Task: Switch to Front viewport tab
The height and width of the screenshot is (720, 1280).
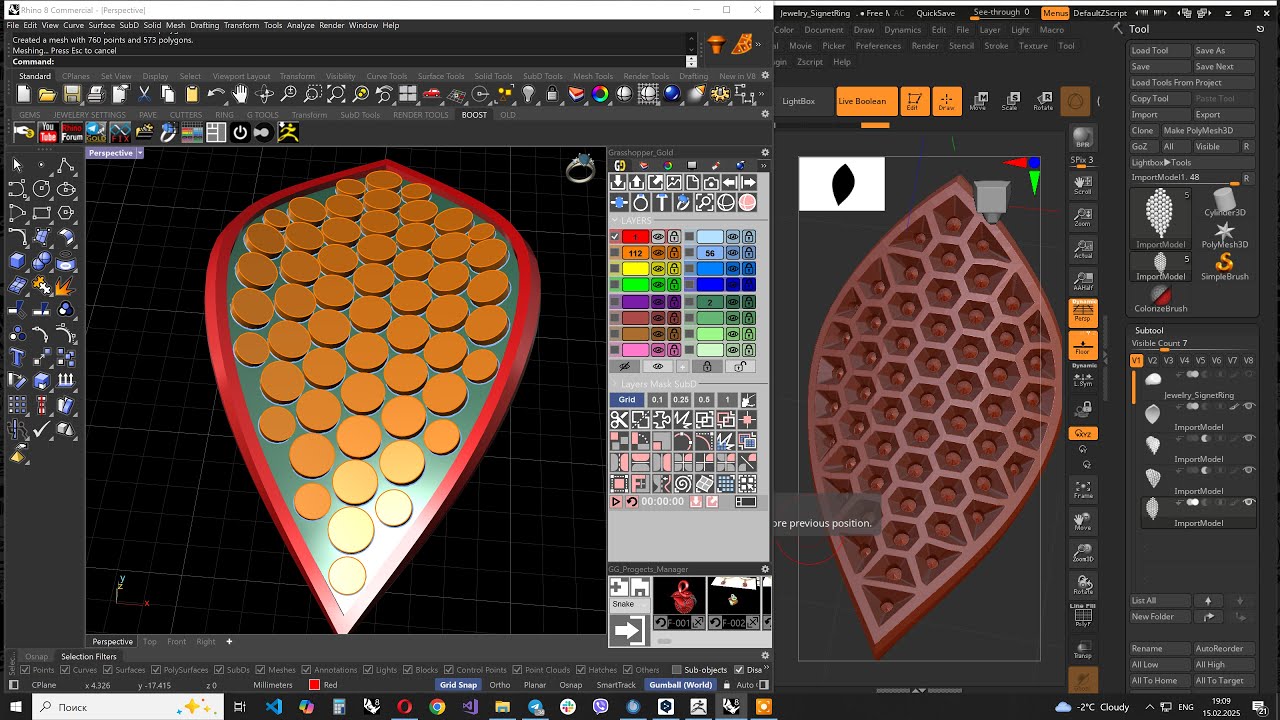Action: pyautogui.click(x=176, y=642)
